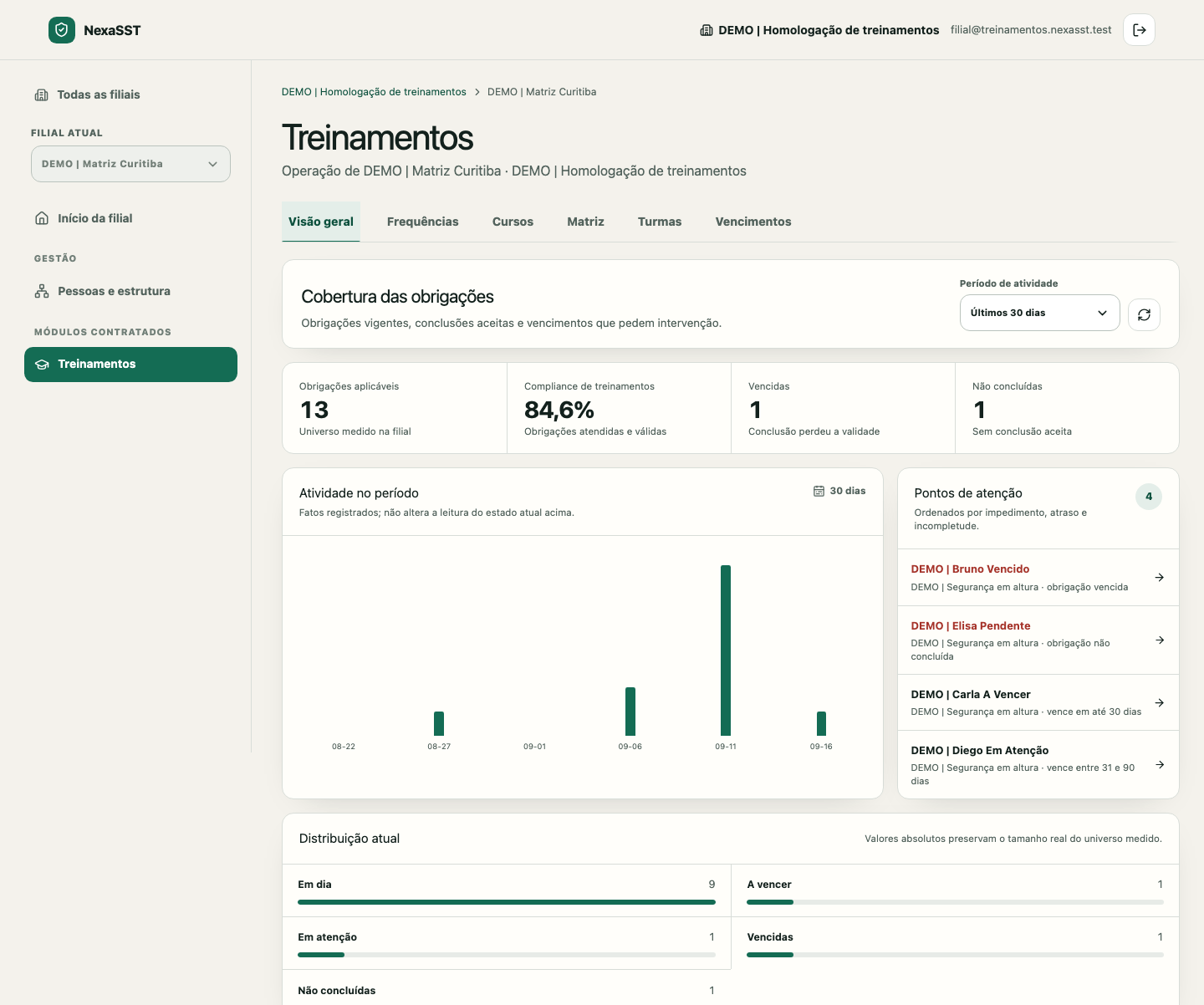Click the attention points count badge 4
The height and width of the screenshot is (1005, 1204).
(1149, 497)
